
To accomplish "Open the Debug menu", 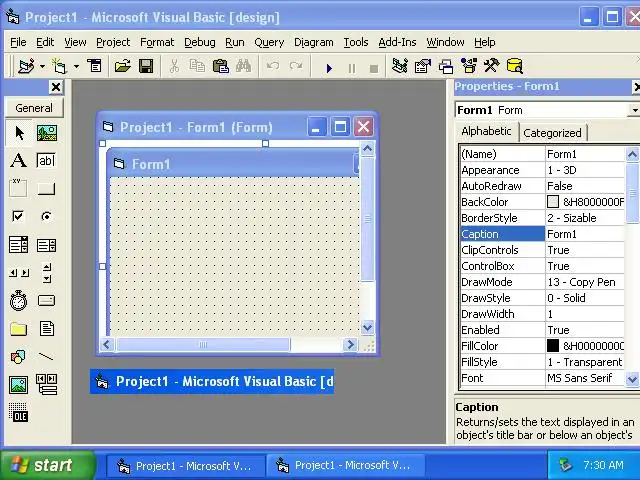I will [200, 42].
